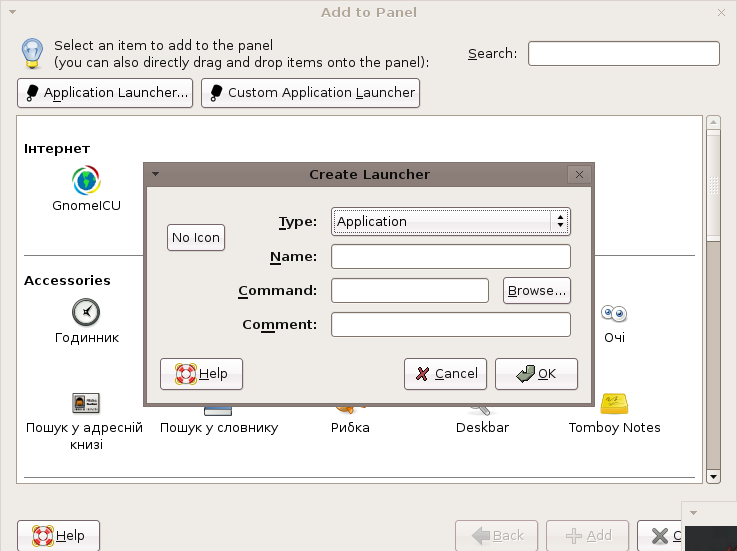Confirm launcher with the OK button
Image resolution: width=737 pixels, height=551 pixels.
pos(536,374)
